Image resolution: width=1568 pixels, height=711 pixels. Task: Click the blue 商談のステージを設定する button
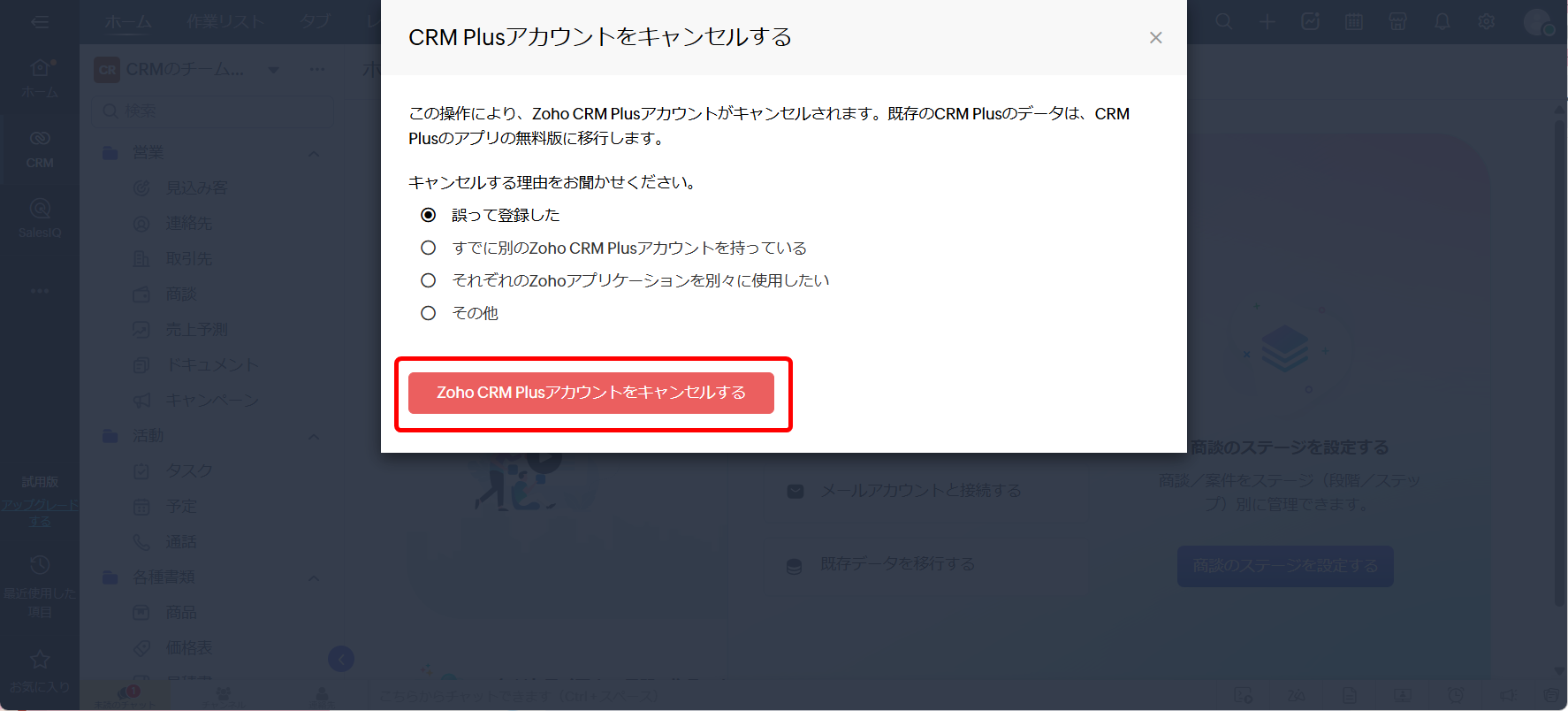pyautogui.click(x=1285, y=566)
